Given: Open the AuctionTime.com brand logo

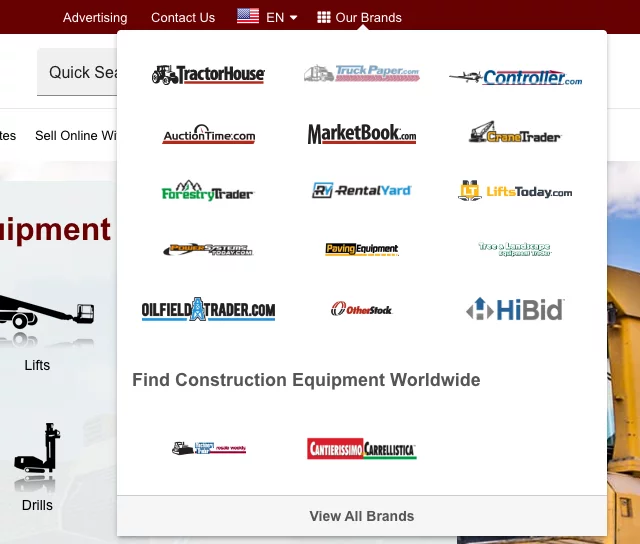Looking at the screenshot, I should [209, 134].
